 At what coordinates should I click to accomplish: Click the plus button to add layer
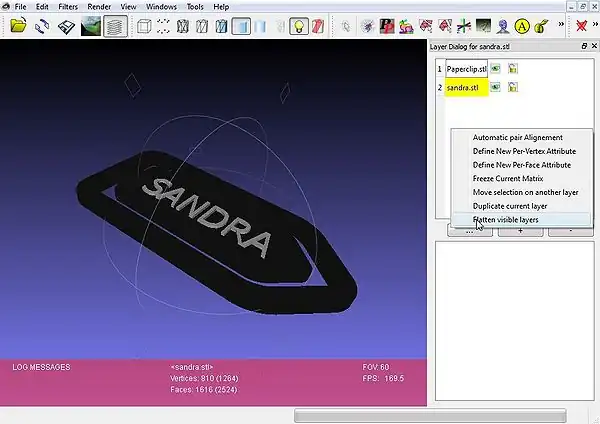[528, 232]
